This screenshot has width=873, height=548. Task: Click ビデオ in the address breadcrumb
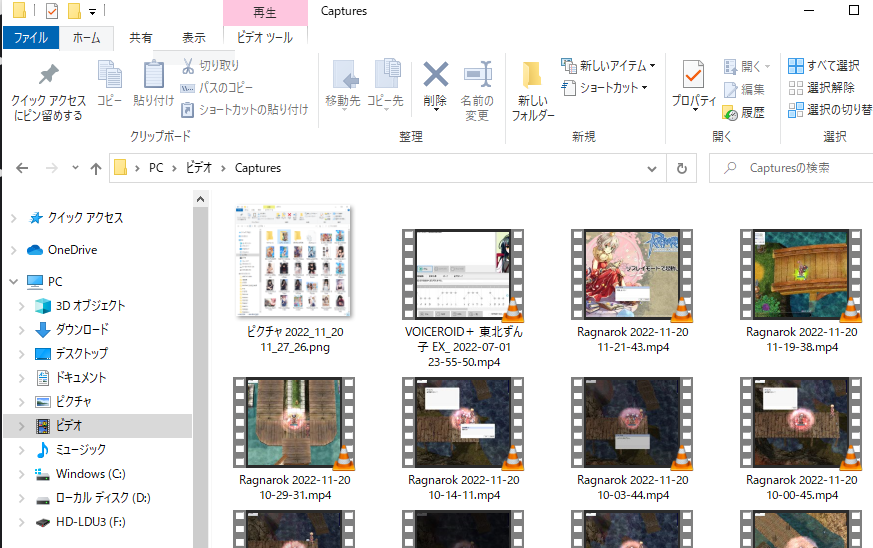click(x=199, y=168)
